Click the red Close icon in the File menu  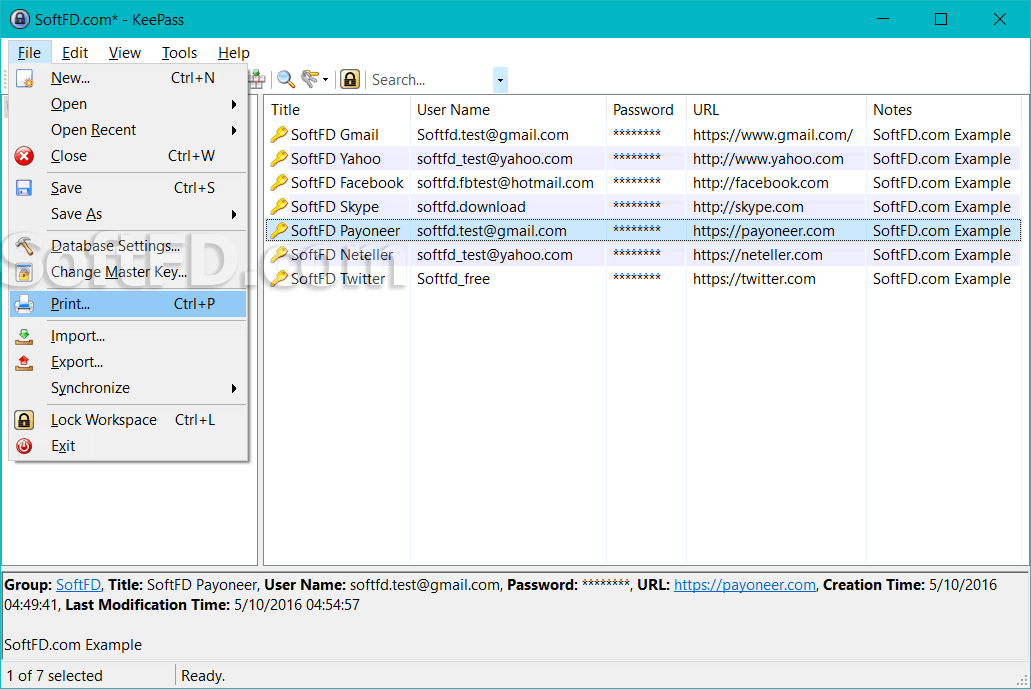tap(24, 156)
